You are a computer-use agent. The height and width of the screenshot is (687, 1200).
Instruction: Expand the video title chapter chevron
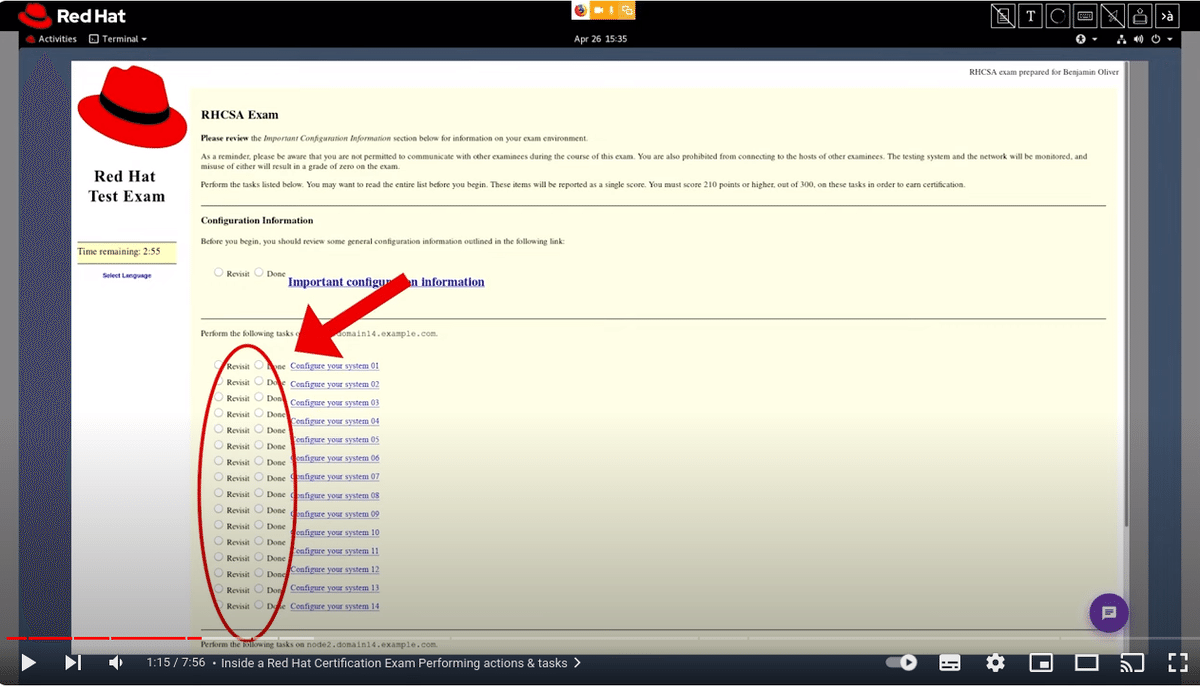click(577, 663)
